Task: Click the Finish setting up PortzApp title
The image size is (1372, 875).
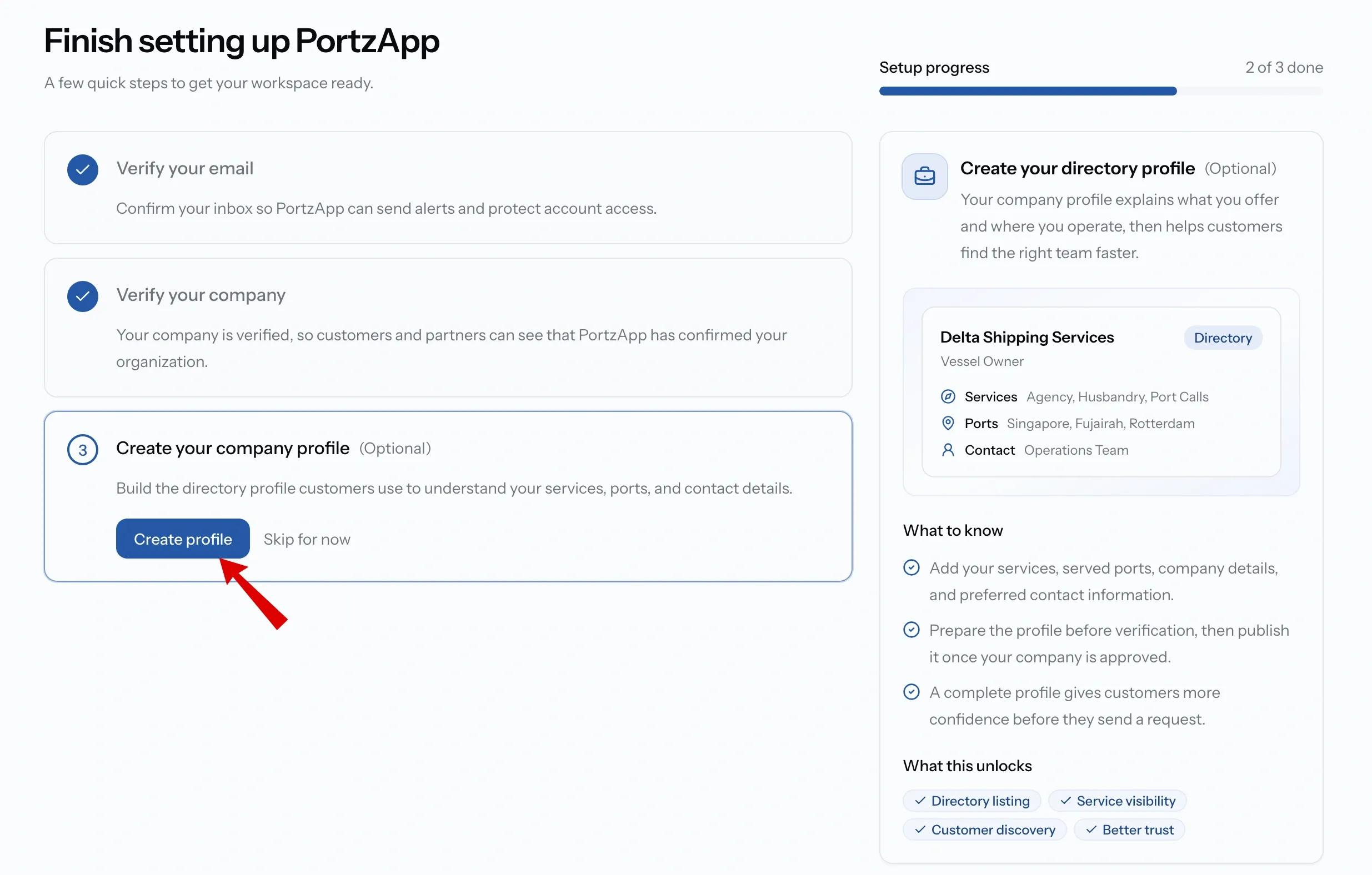Action: click(x=242, y=41)
